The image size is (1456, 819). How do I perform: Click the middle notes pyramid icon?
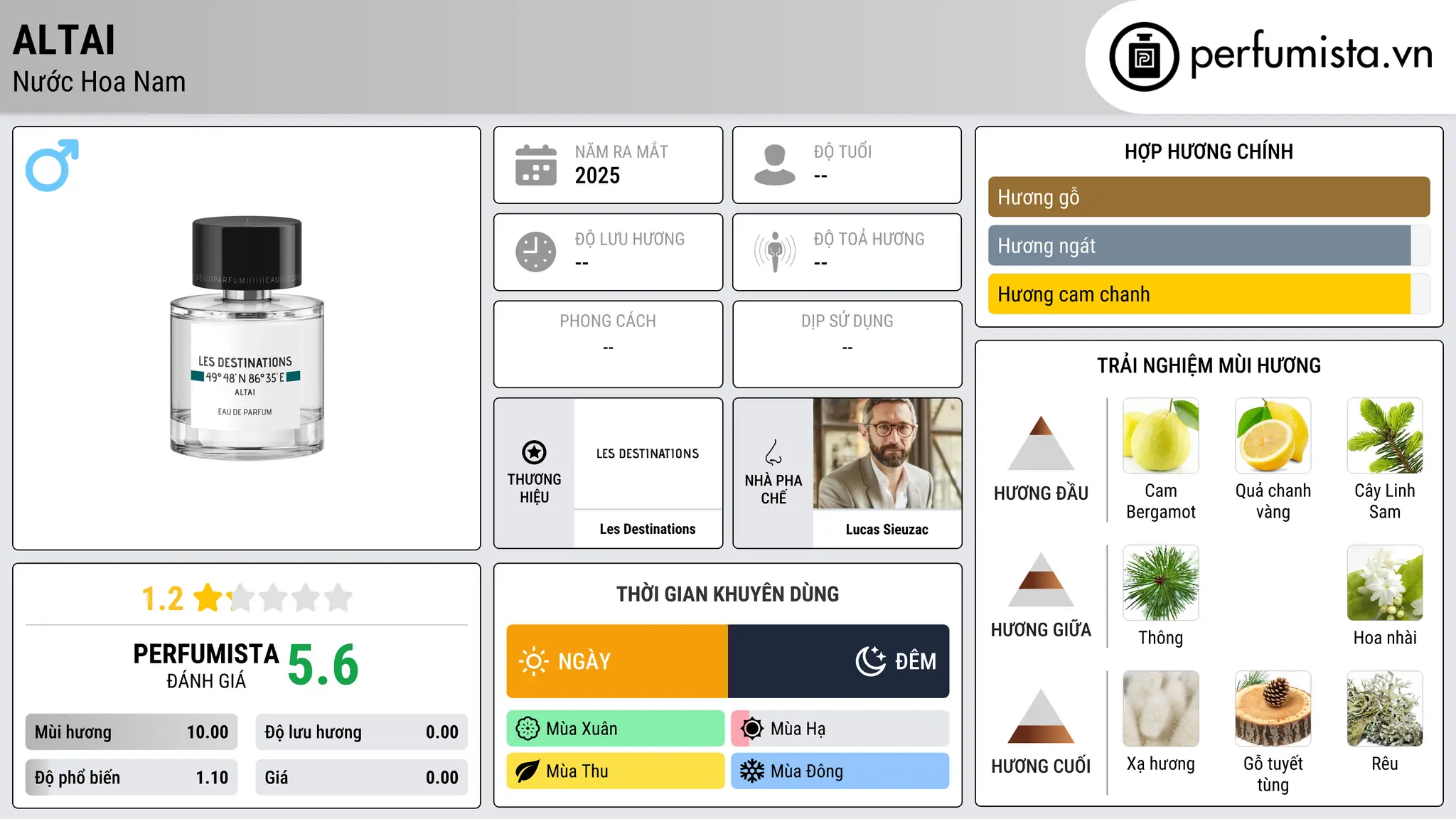1041,579
